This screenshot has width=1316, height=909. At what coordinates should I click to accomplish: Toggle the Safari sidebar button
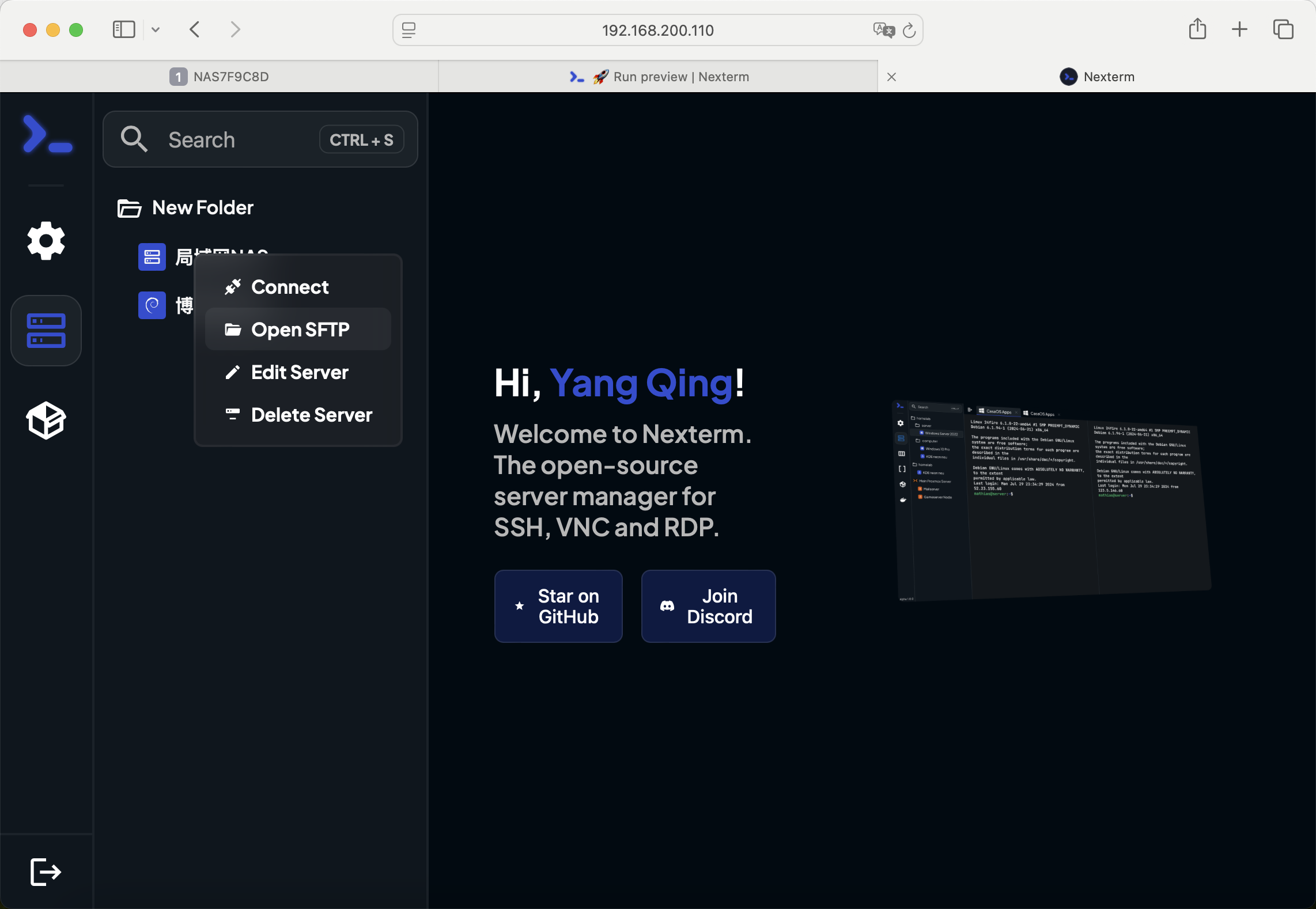124,30
